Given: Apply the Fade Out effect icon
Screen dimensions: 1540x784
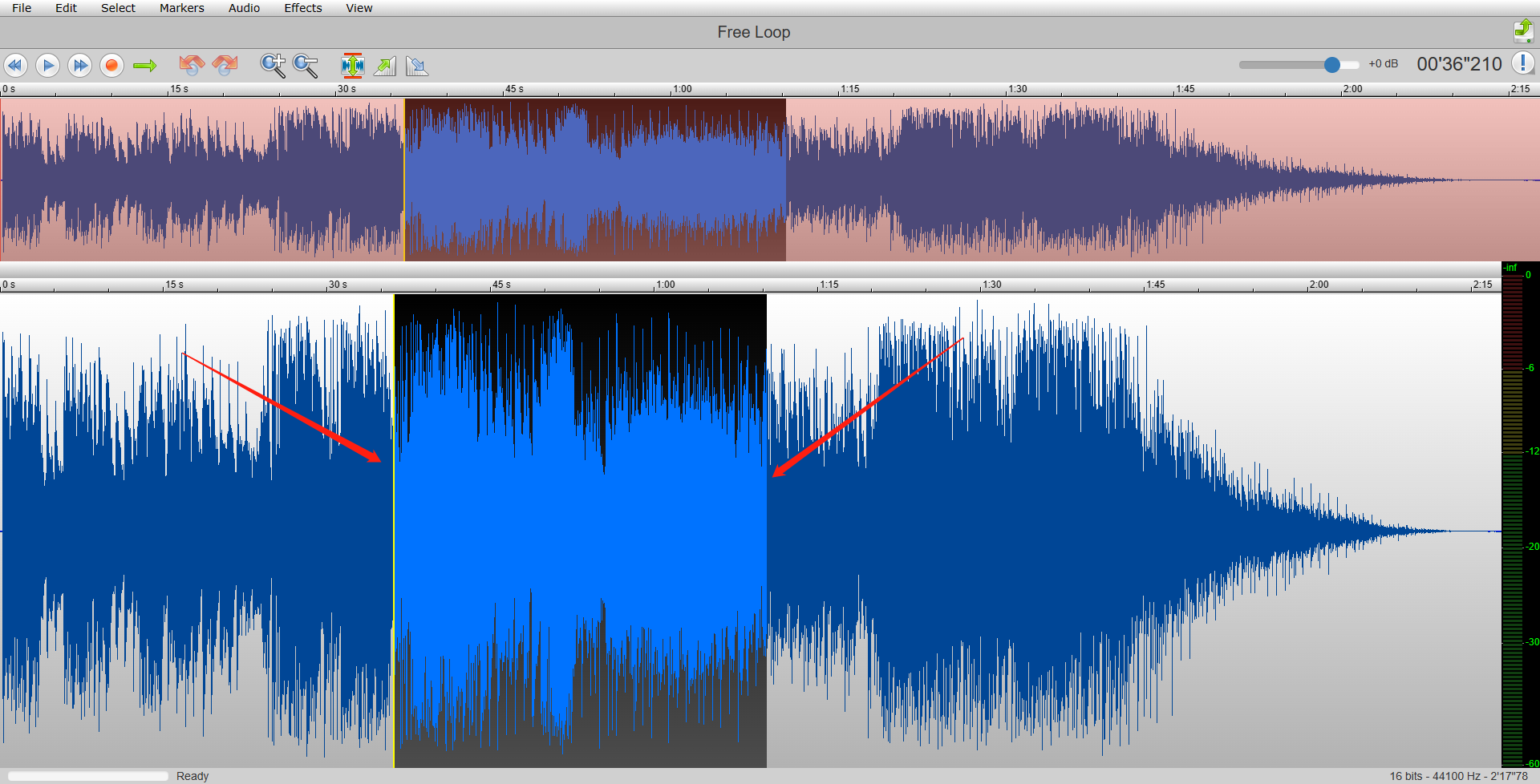Looking at the screenshot, I should click(x=417, y=66).
